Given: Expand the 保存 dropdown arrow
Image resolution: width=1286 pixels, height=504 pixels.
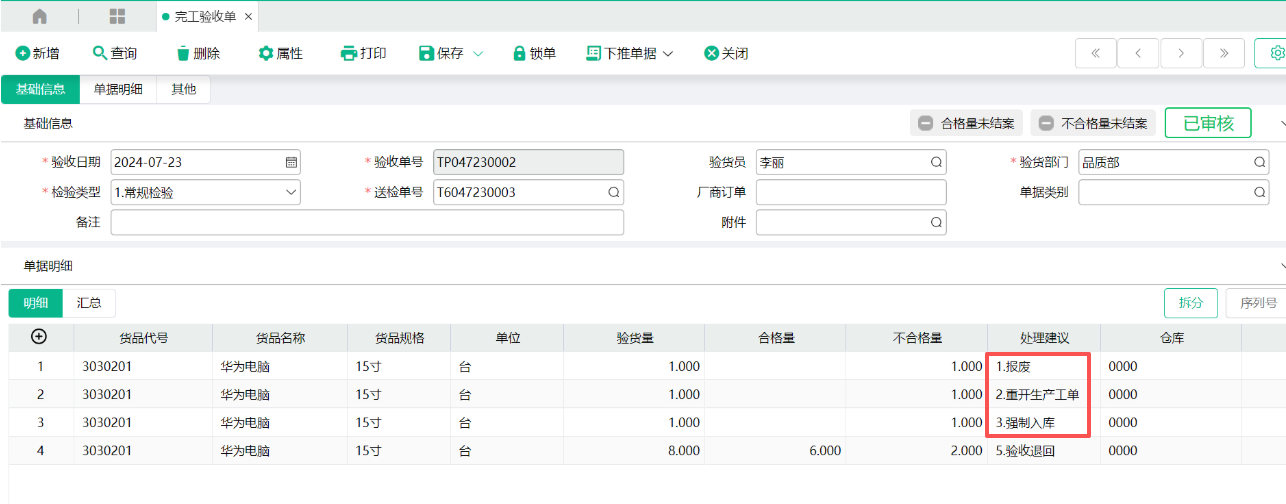Looking at the screenshot, I should click(478, 53).
